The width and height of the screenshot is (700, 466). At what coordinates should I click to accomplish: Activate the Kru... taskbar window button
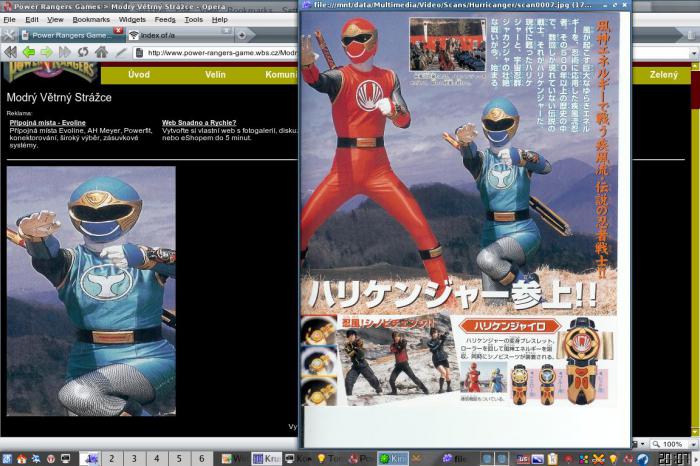tap(267, 458)
